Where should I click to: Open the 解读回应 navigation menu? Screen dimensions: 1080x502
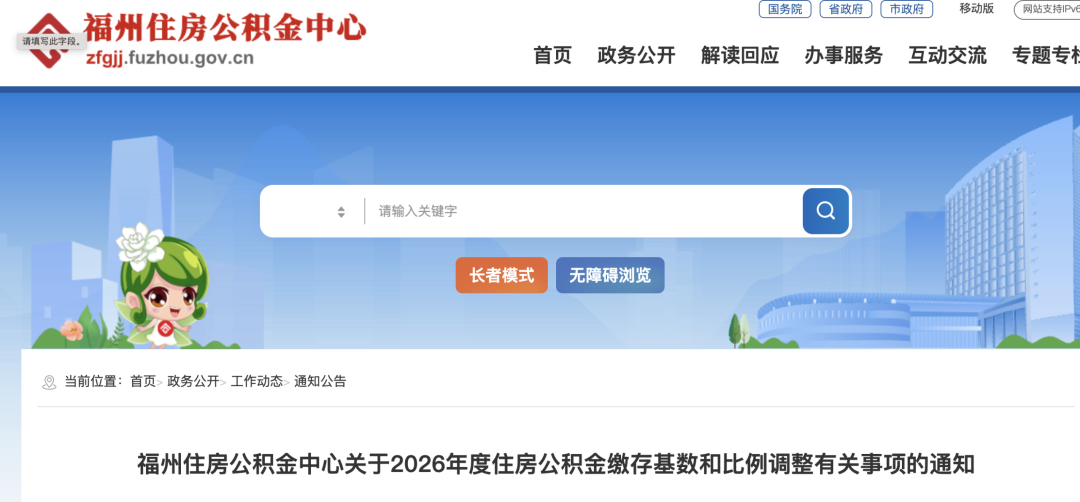tap(740, 55)
